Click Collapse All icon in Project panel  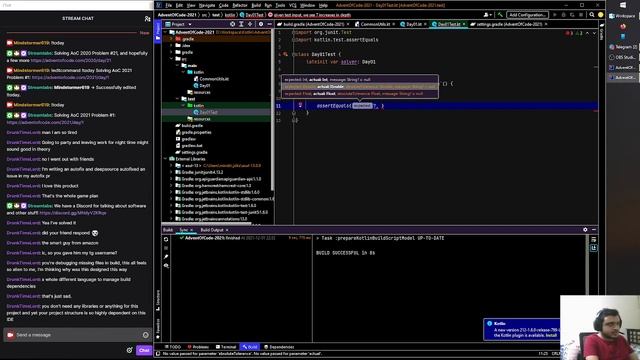pyautogui.click(x=250, y=24)
